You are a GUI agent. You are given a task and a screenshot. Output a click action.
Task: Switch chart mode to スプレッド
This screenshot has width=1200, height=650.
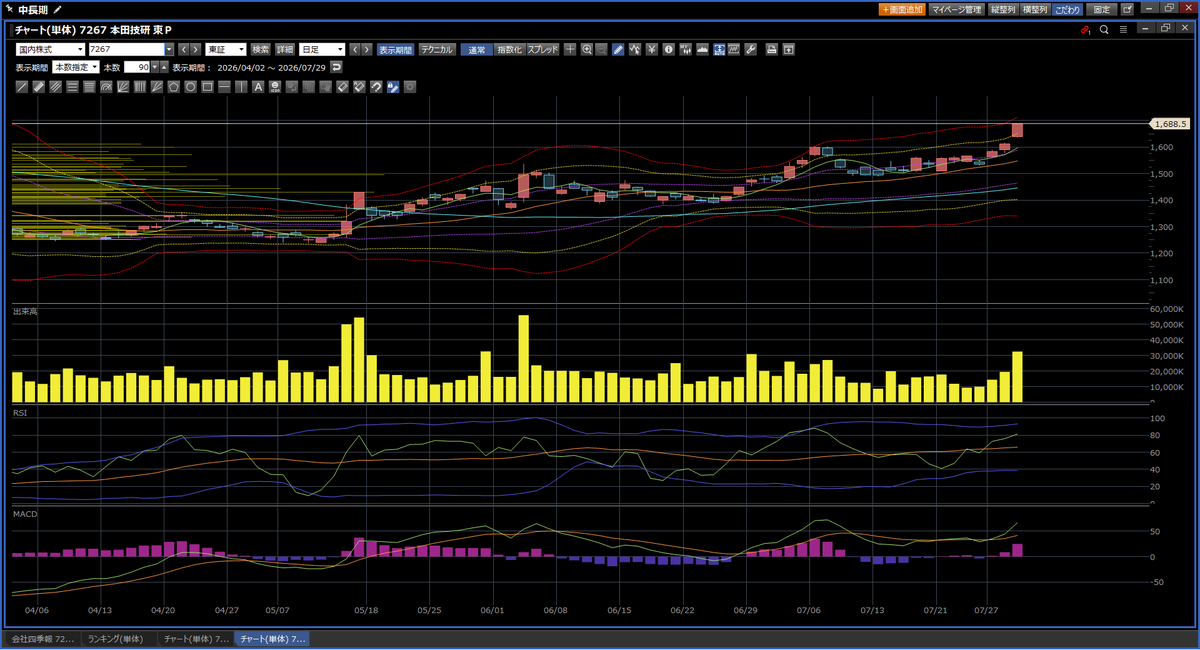click(x=543, y=49)
